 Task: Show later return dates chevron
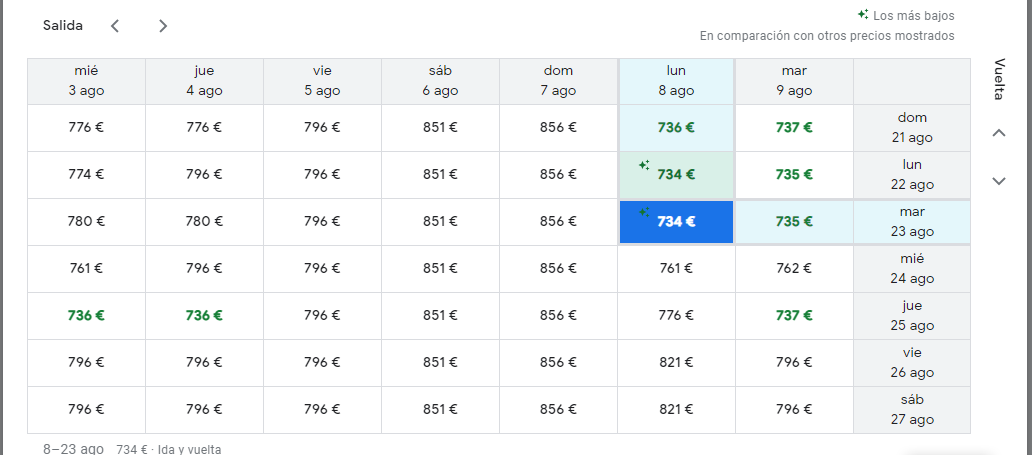(x=998, y=181)
